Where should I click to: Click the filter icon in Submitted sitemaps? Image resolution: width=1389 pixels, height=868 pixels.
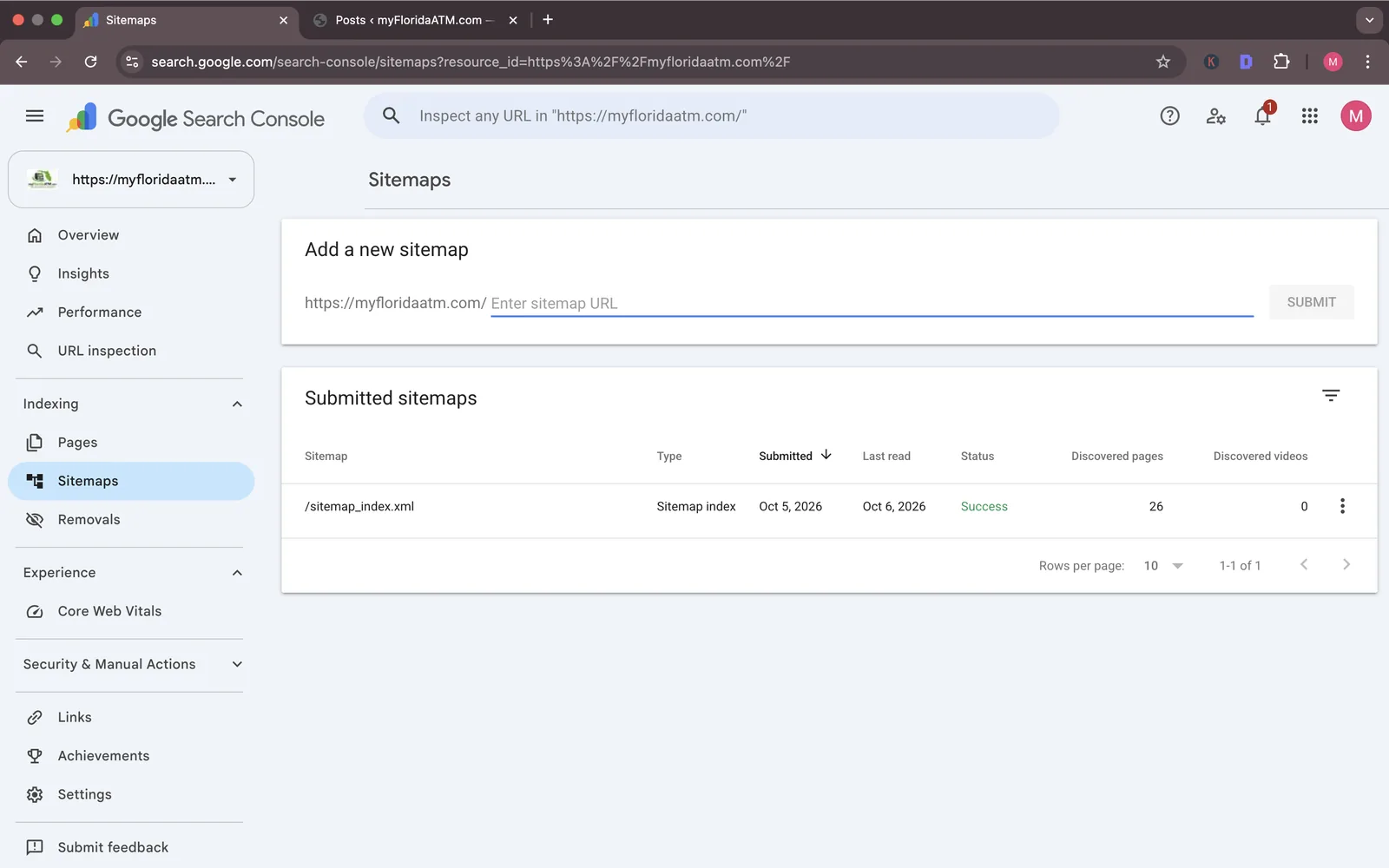(x=1331, y=396)
